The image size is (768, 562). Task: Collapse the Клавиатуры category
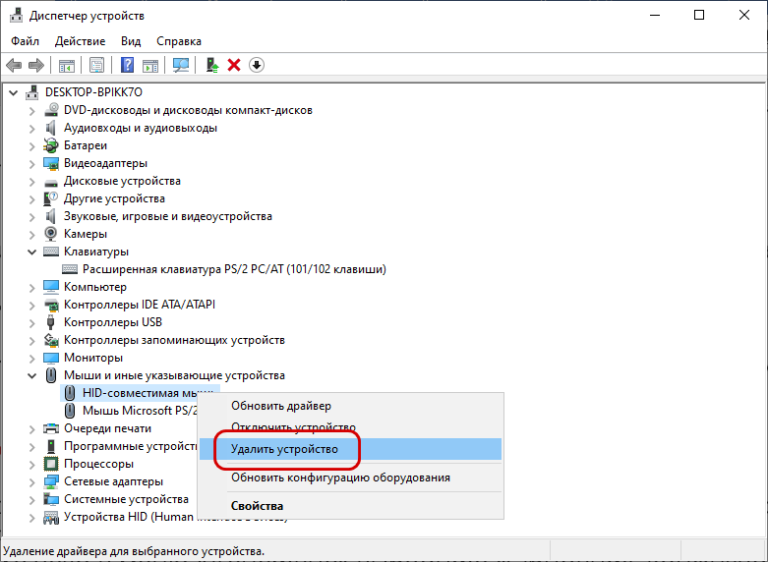32,252
